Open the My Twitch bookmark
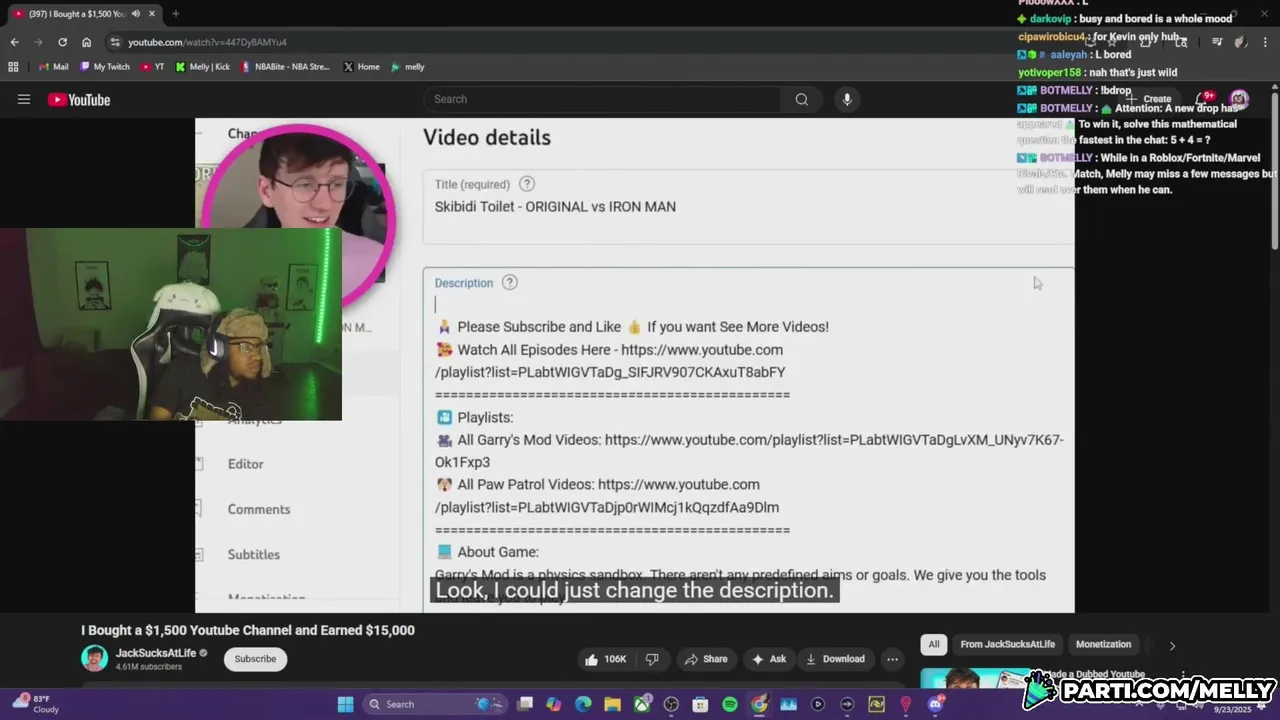This screenshot has height=720, width=1280. click(x=105, y=67)
